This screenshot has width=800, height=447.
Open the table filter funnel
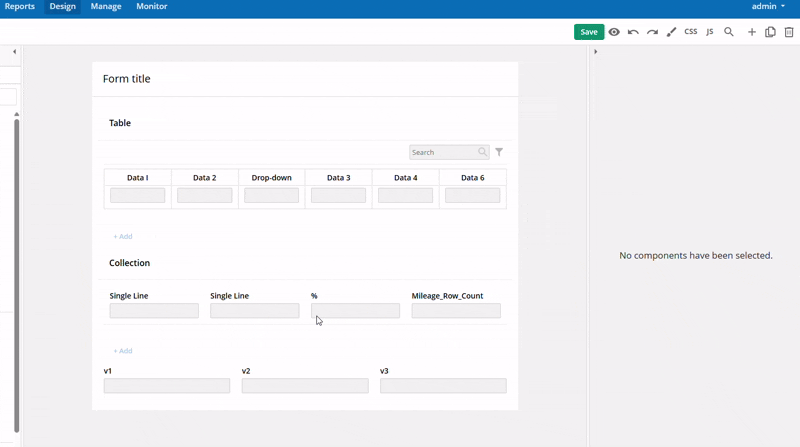pos(499,152)
